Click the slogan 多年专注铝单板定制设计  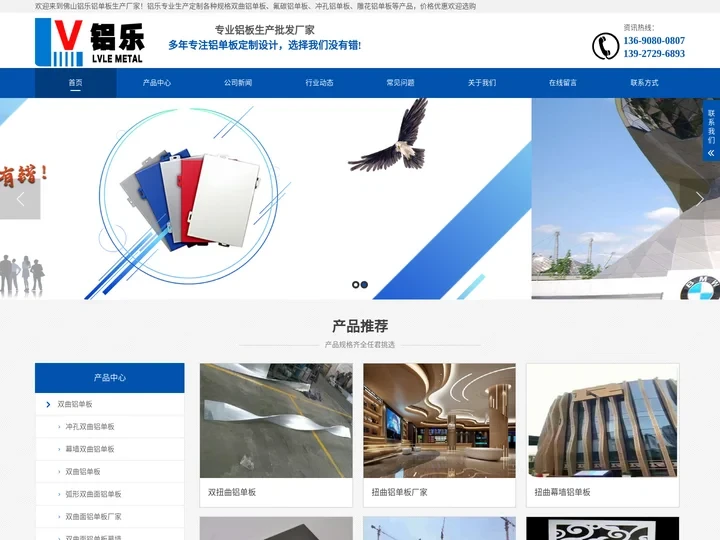pos(264,45)
